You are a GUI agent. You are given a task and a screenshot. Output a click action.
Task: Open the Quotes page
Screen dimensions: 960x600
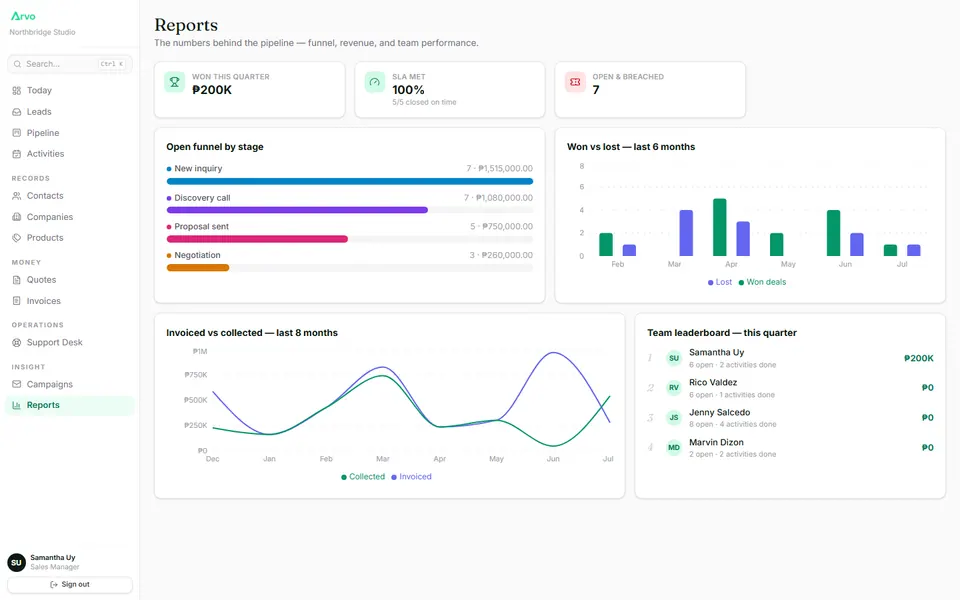(70, 280)
